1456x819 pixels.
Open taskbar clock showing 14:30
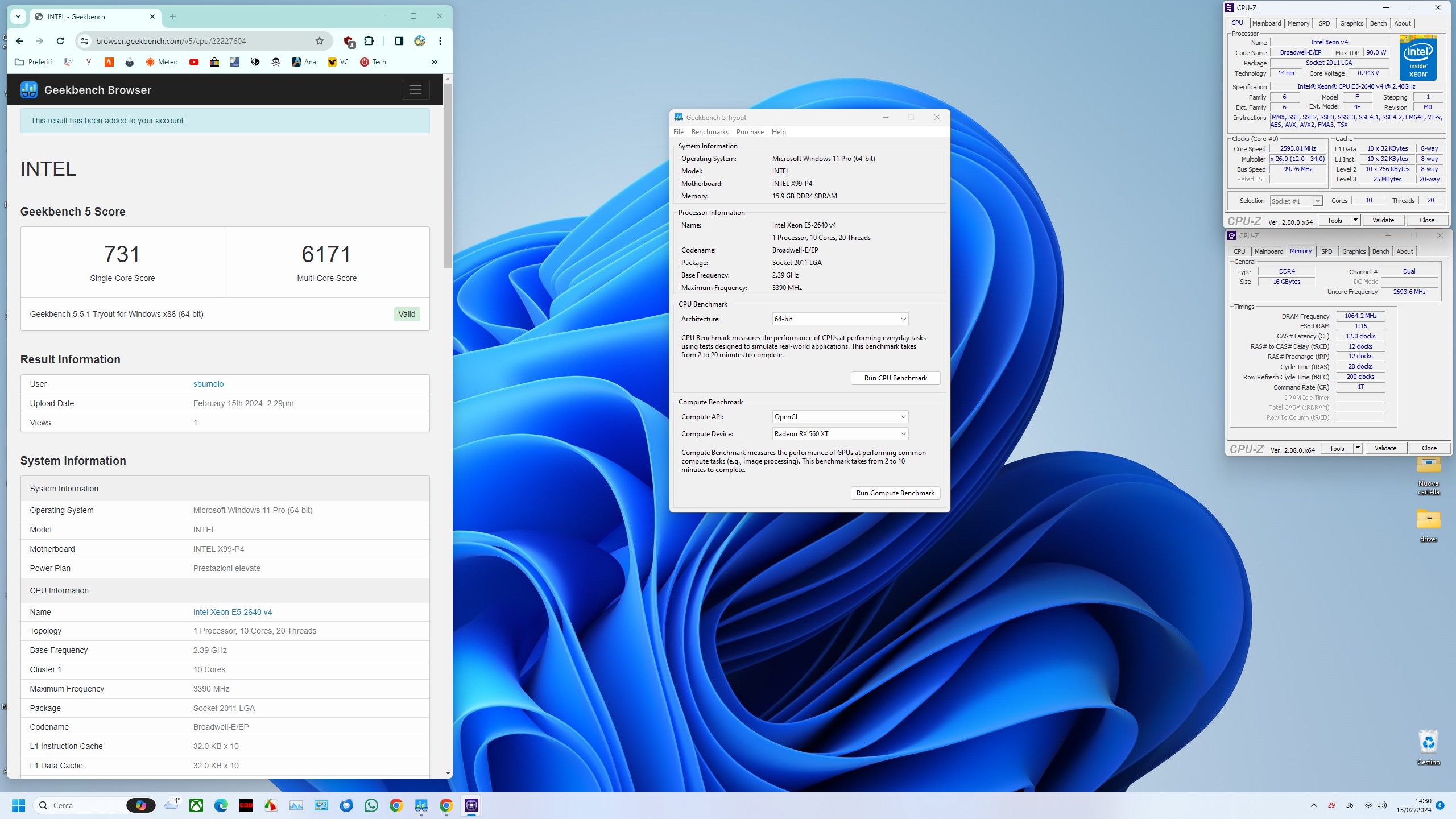tap(1414, 805)
